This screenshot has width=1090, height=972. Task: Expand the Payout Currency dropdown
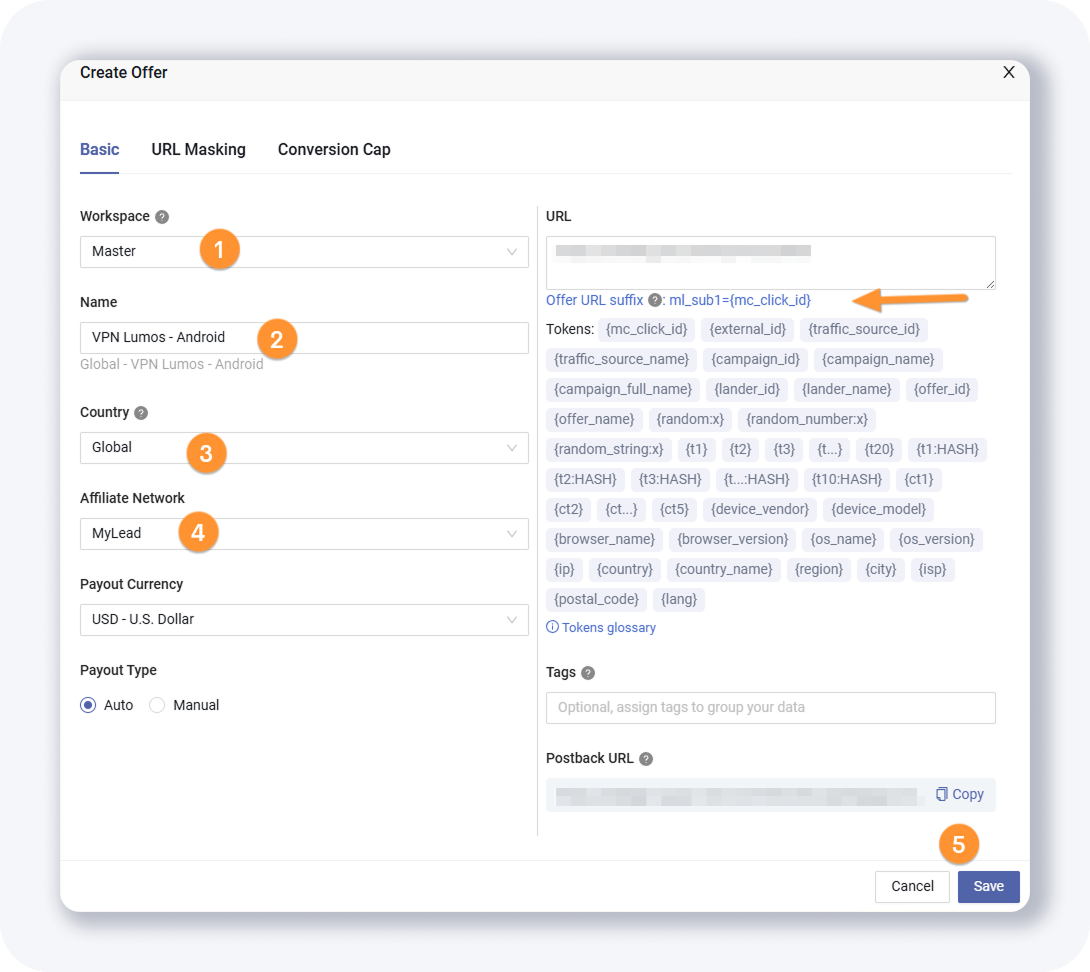coord(304,620)
